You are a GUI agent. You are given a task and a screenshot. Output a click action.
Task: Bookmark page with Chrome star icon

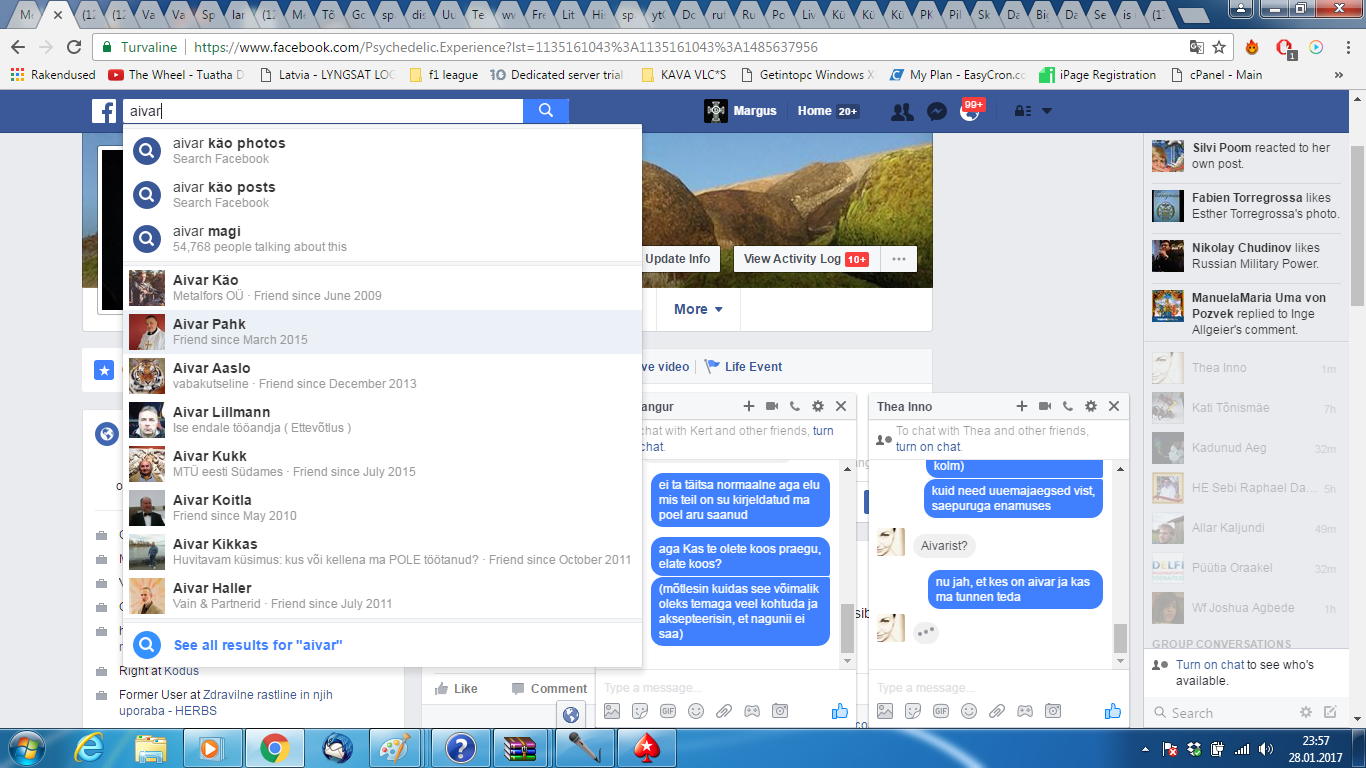coord(1219,47)
